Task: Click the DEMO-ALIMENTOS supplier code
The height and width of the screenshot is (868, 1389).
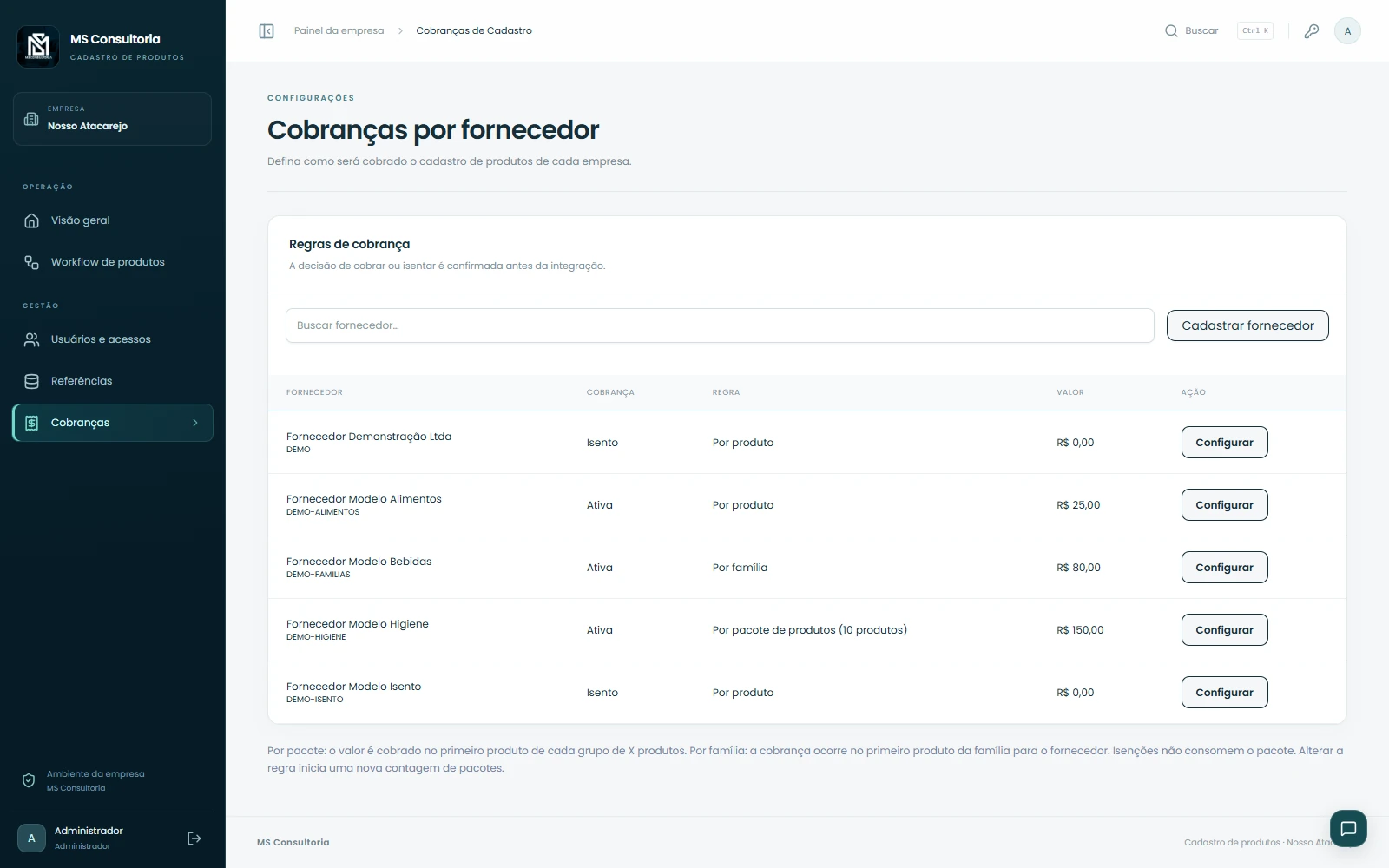Action: point(323,512)
